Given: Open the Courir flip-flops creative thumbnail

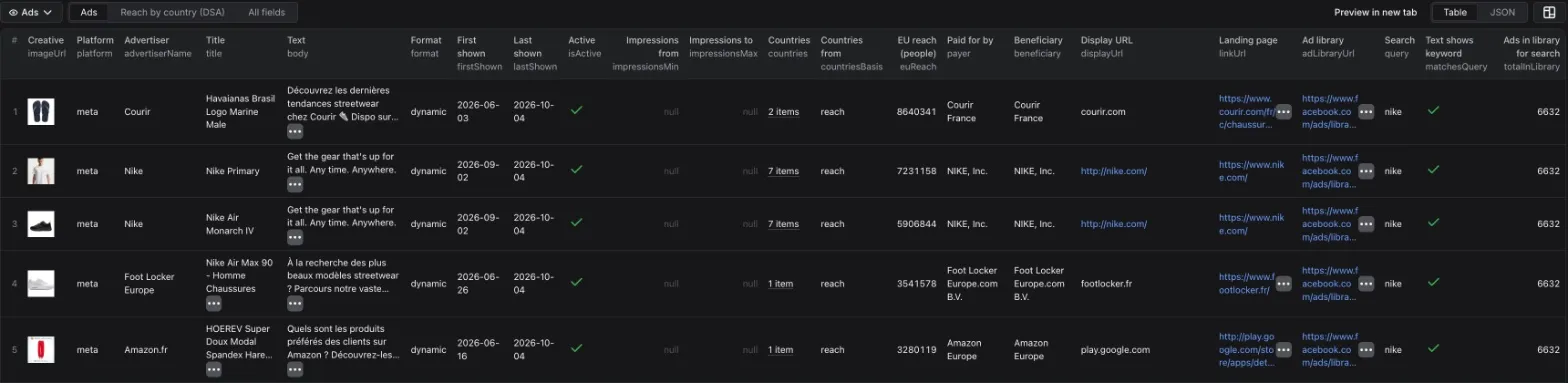Looking at the screenshot, I should click(41, 111).
